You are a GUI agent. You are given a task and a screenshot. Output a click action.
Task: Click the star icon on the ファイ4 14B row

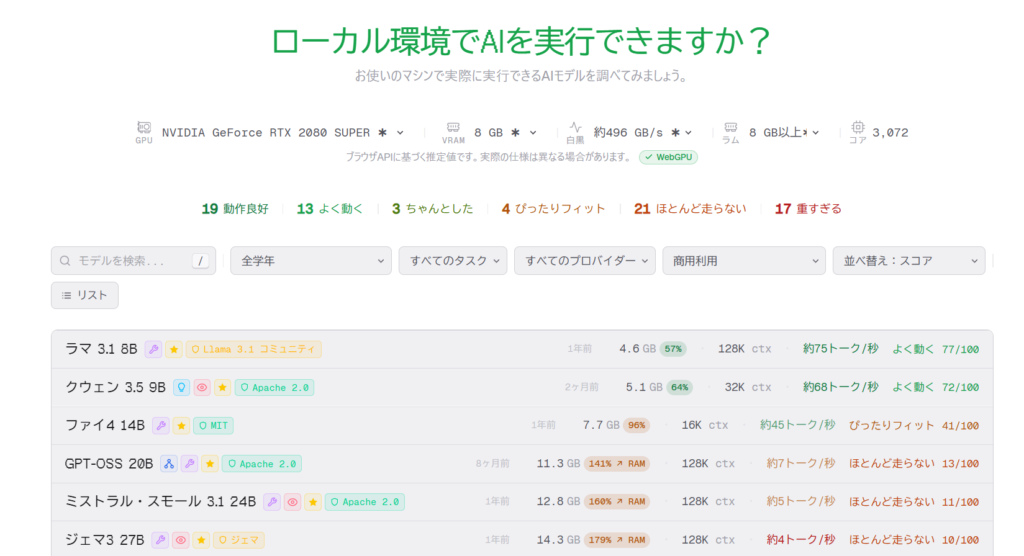(181, 425)
